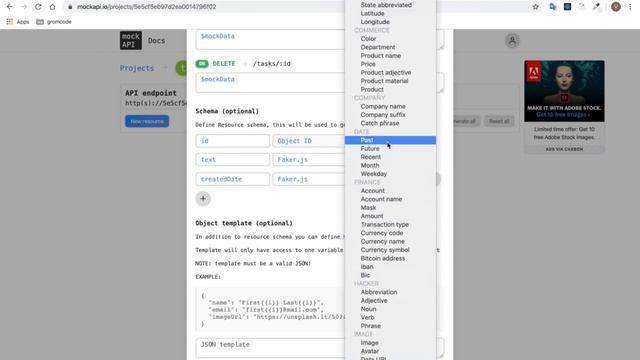Add a schema field with the plus button
Viewport: 640px width, 360px height.
[203, 199]
